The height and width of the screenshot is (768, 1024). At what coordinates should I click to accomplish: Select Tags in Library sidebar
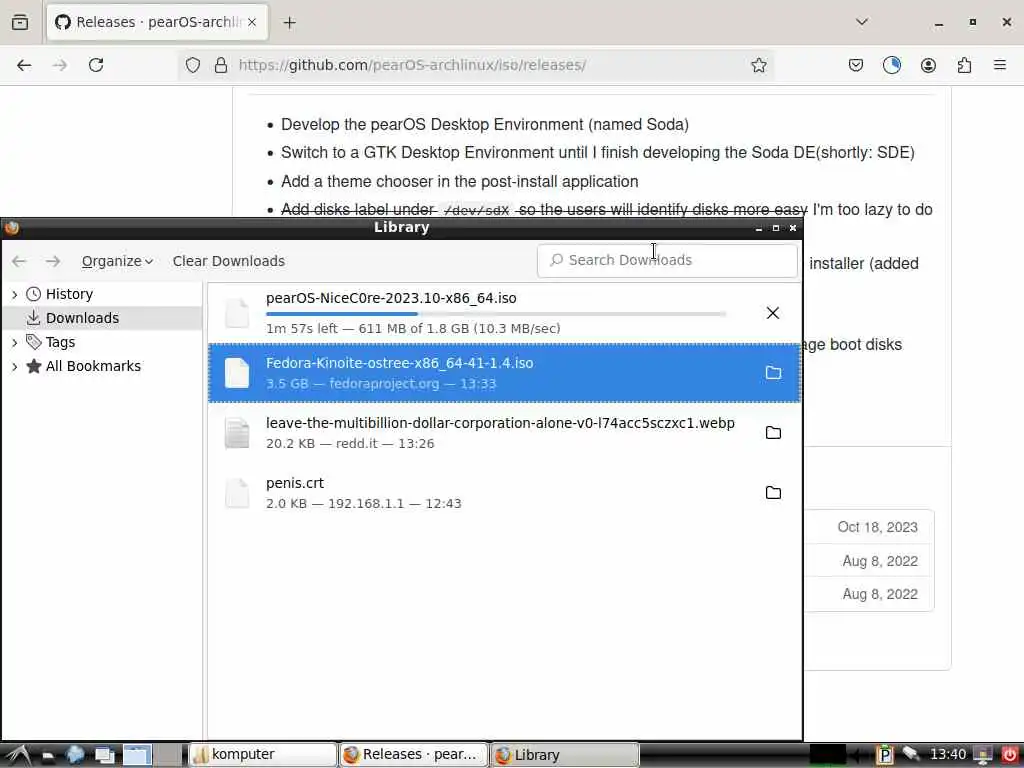tap(60, 342)
